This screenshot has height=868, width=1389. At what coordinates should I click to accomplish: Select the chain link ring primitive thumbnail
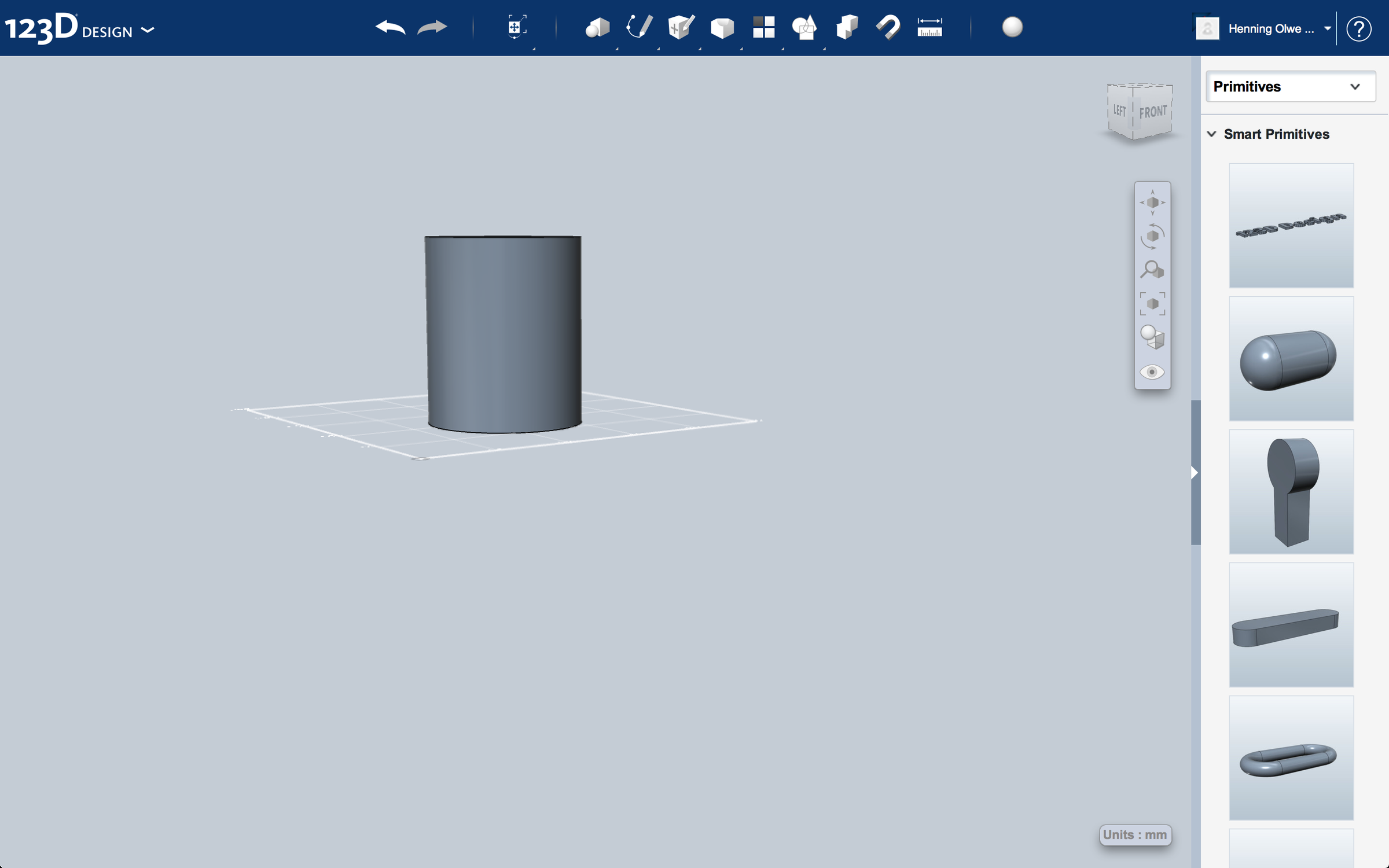[x=1291, y=758]
